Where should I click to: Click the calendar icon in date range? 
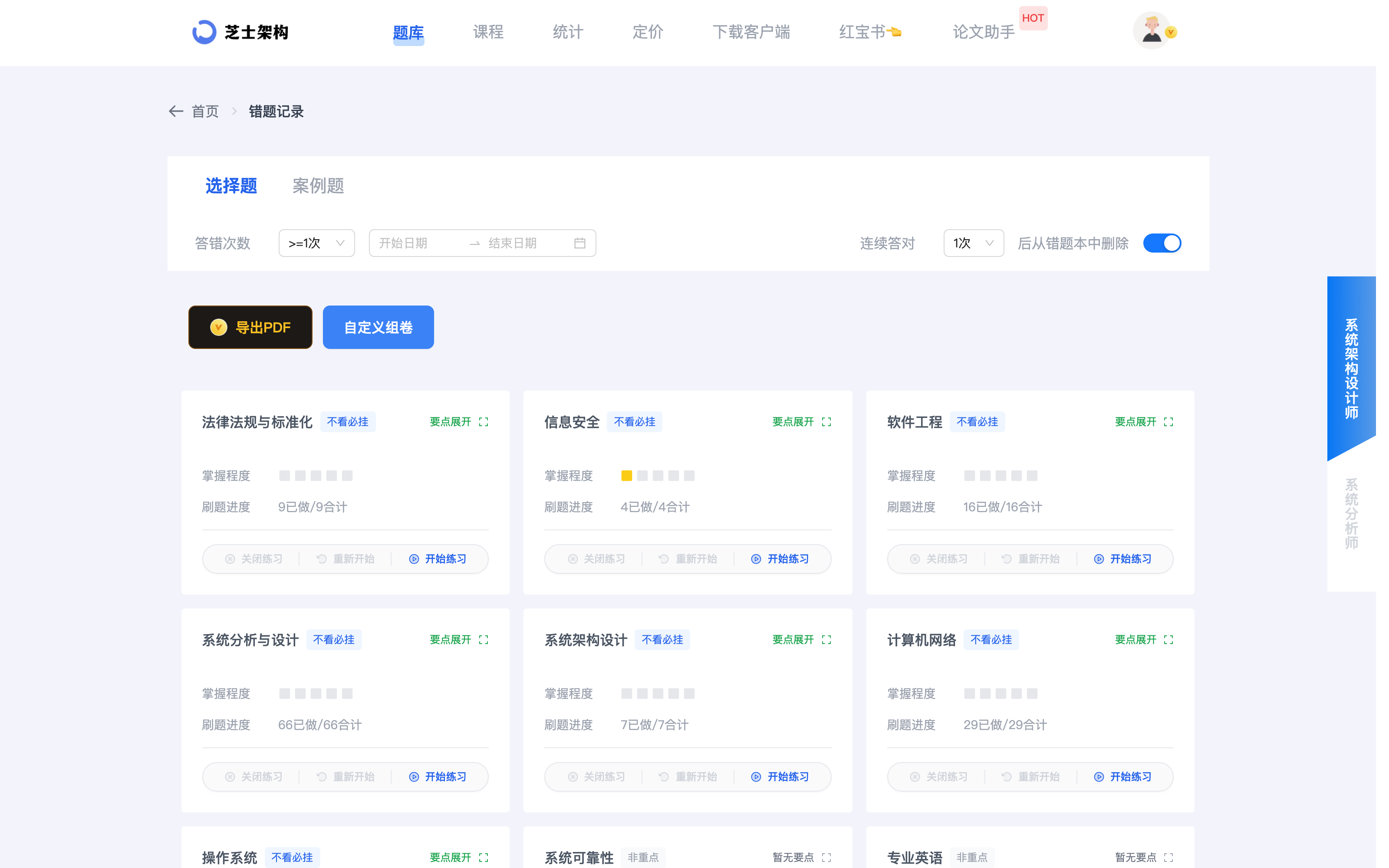click(580, 243)
